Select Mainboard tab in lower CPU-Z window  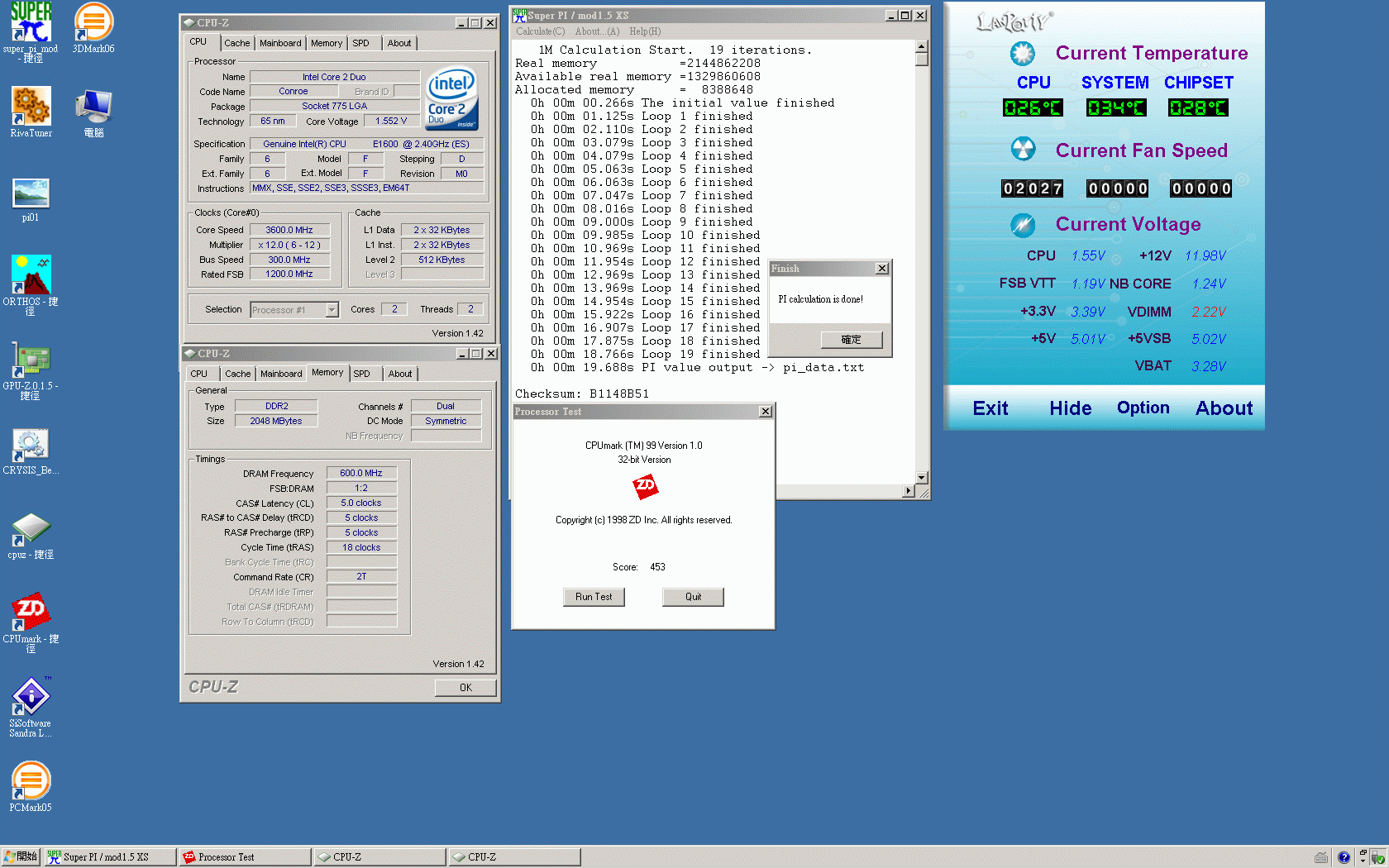[281, 374]
